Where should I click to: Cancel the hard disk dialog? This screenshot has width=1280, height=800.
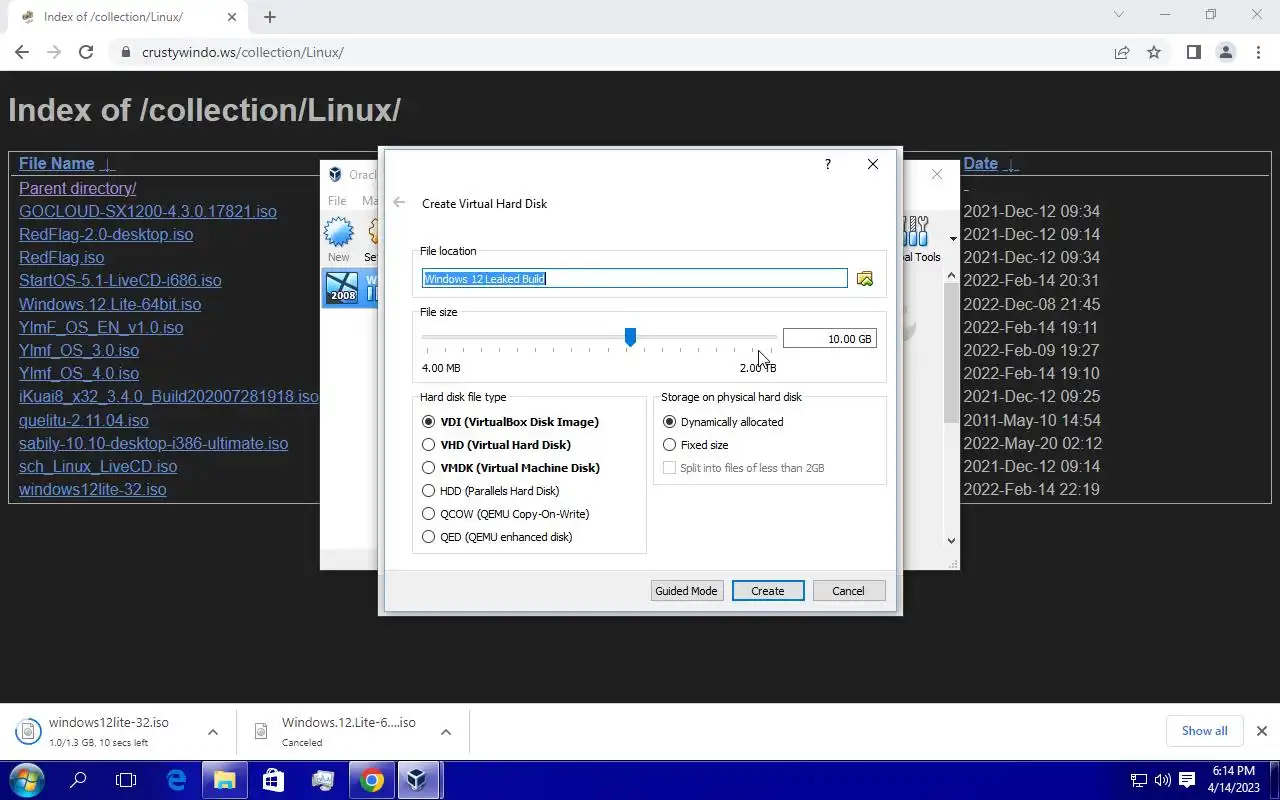click(x=848, y=591)
